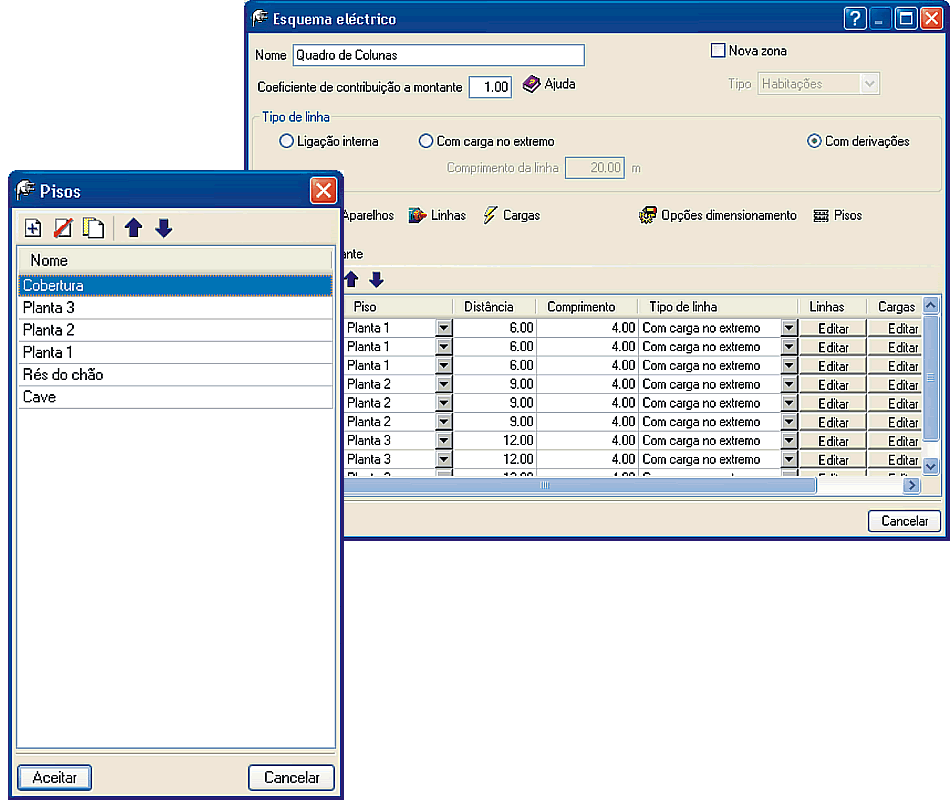Close the Pisos dialog
The width and height of the screenshot is (950, 800).
coord(324,191)
